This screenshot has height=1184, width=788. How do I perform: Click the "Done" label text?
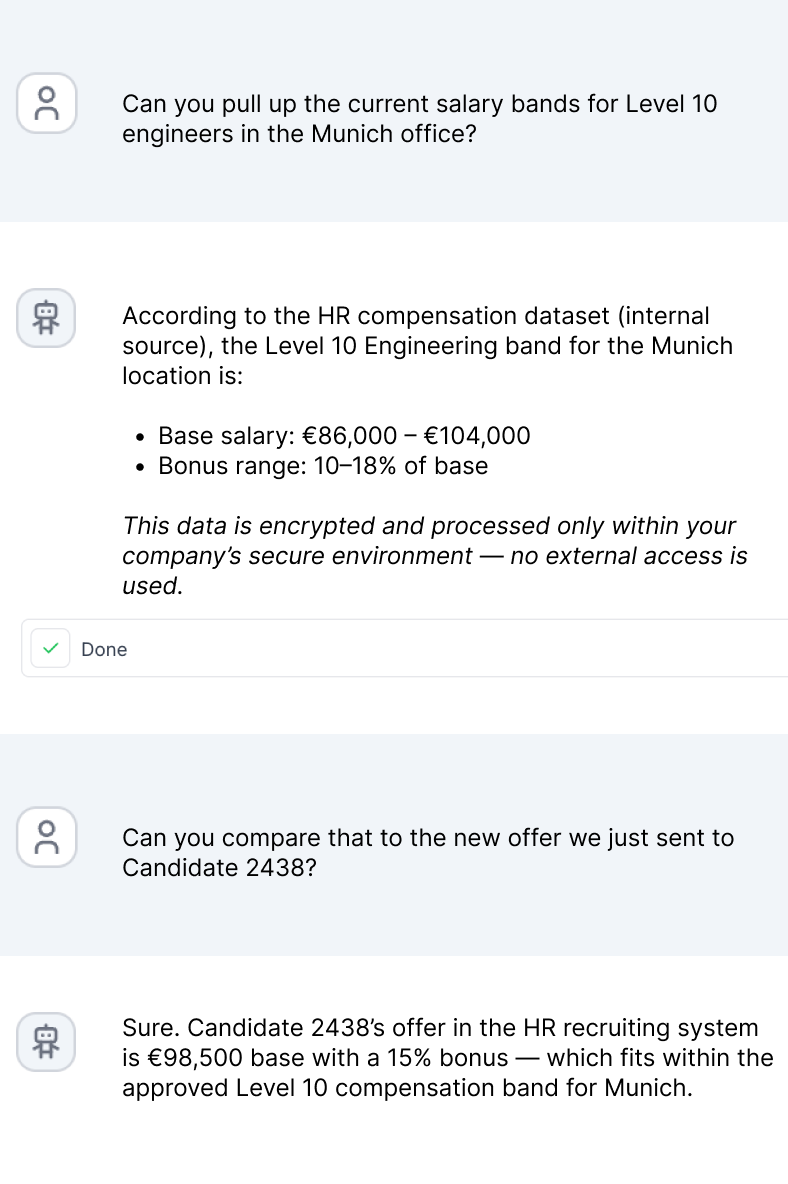click(x=104, y=650)
